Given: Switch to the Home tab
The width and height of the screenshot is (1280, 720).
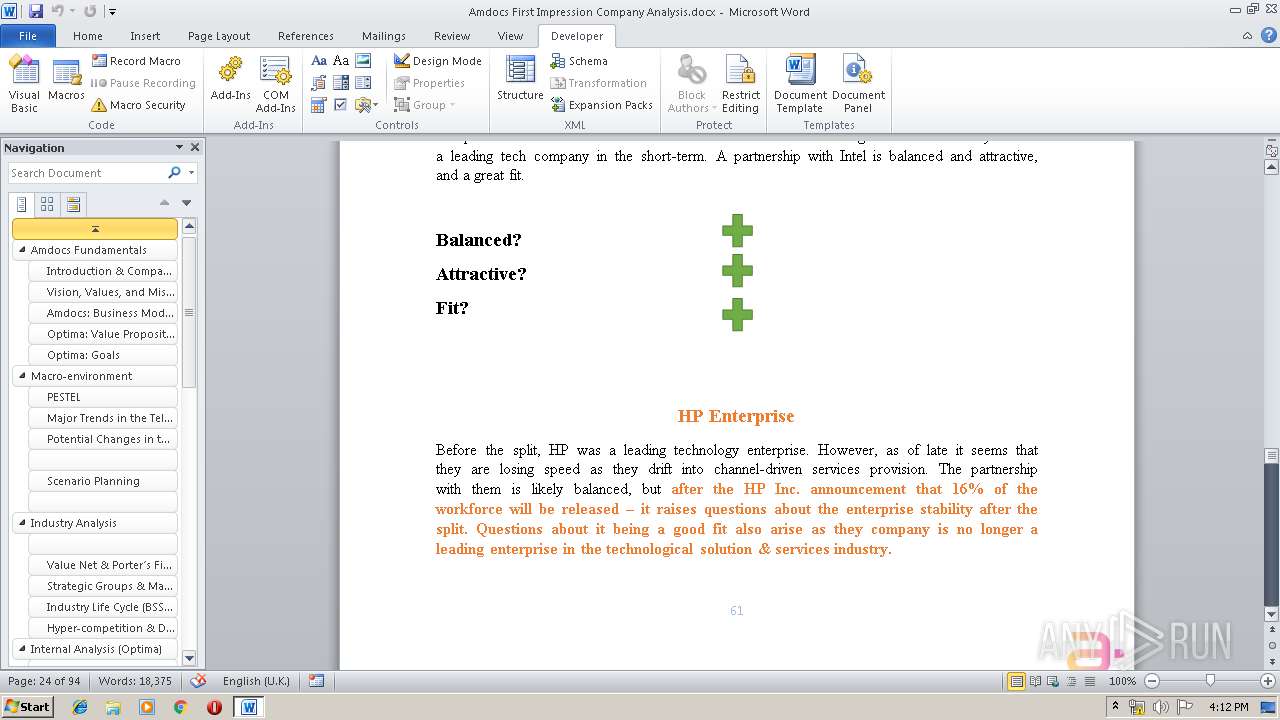Looking at the screenshot, I should [x=88, y=36].
